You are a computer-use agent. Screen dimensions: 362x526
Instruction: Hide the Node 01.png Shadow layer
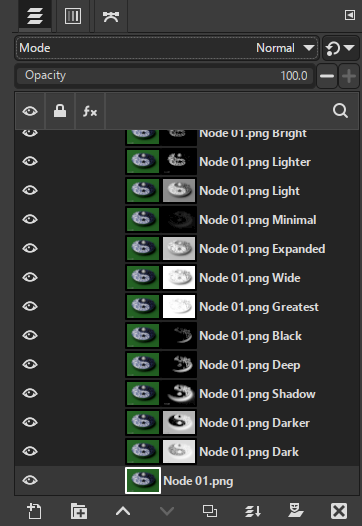30,393
